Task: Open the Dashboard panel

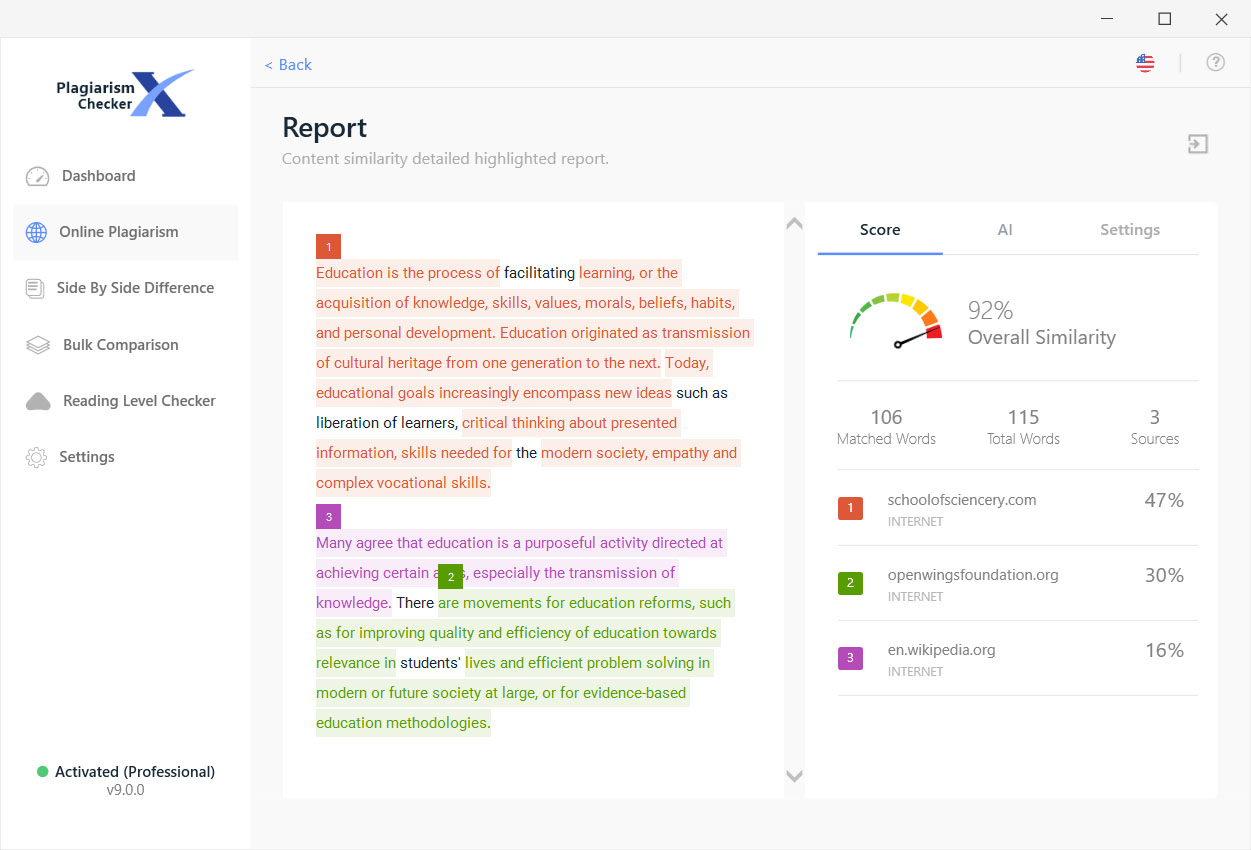Action: 97,175
